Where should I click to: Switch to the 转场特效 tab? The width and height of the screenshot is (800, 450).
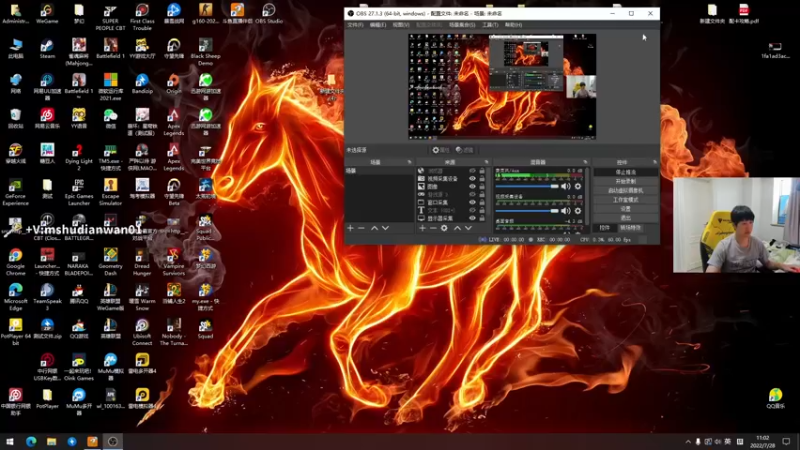pos(631,228)
